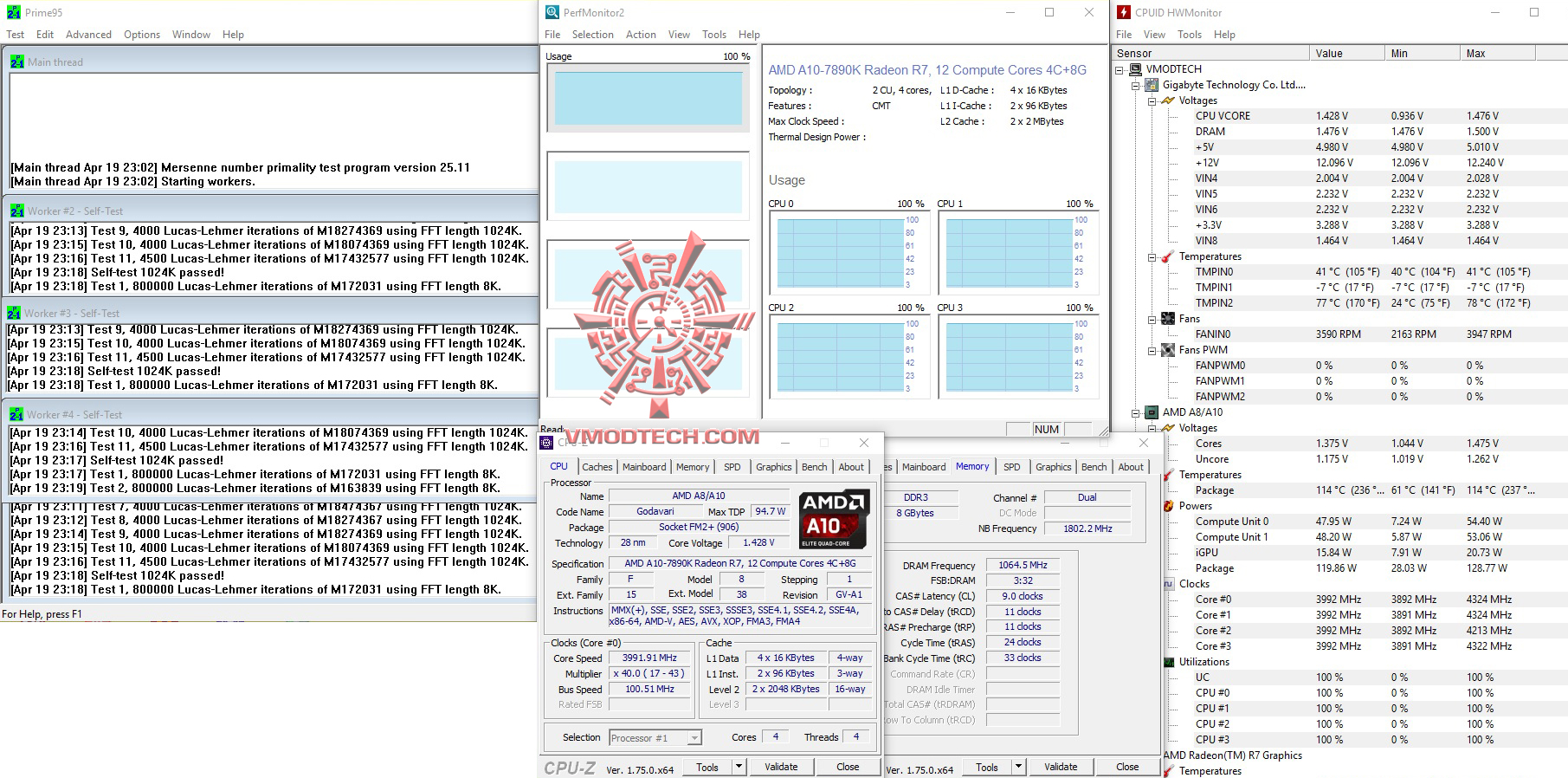Collapse the Gigabyte Technology Co. Ltd node

[1135, 85]
